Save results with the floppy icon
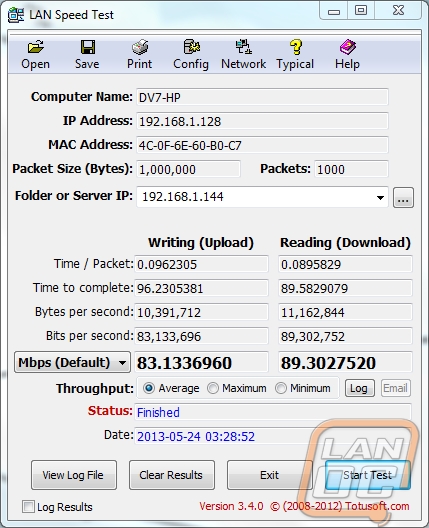This screenshot has width=429, height=528. pyautogui.click(x=87, y=55)
